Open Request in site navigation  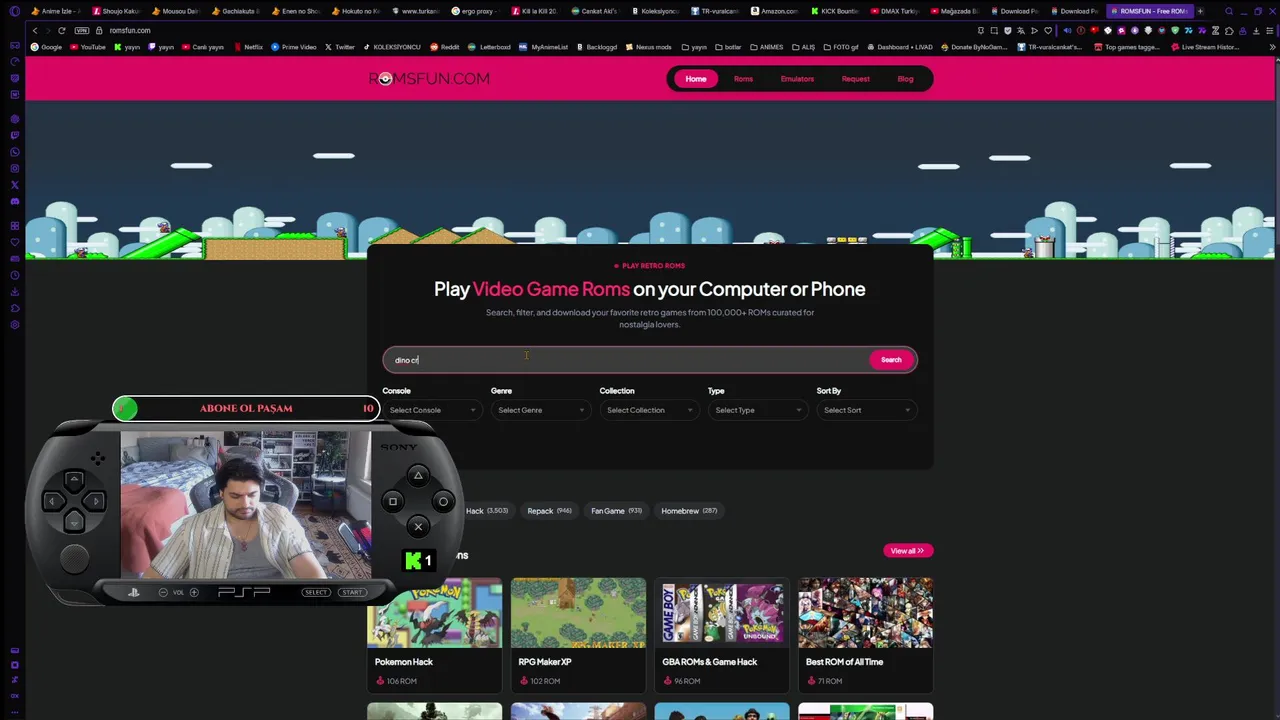point(855,79)
